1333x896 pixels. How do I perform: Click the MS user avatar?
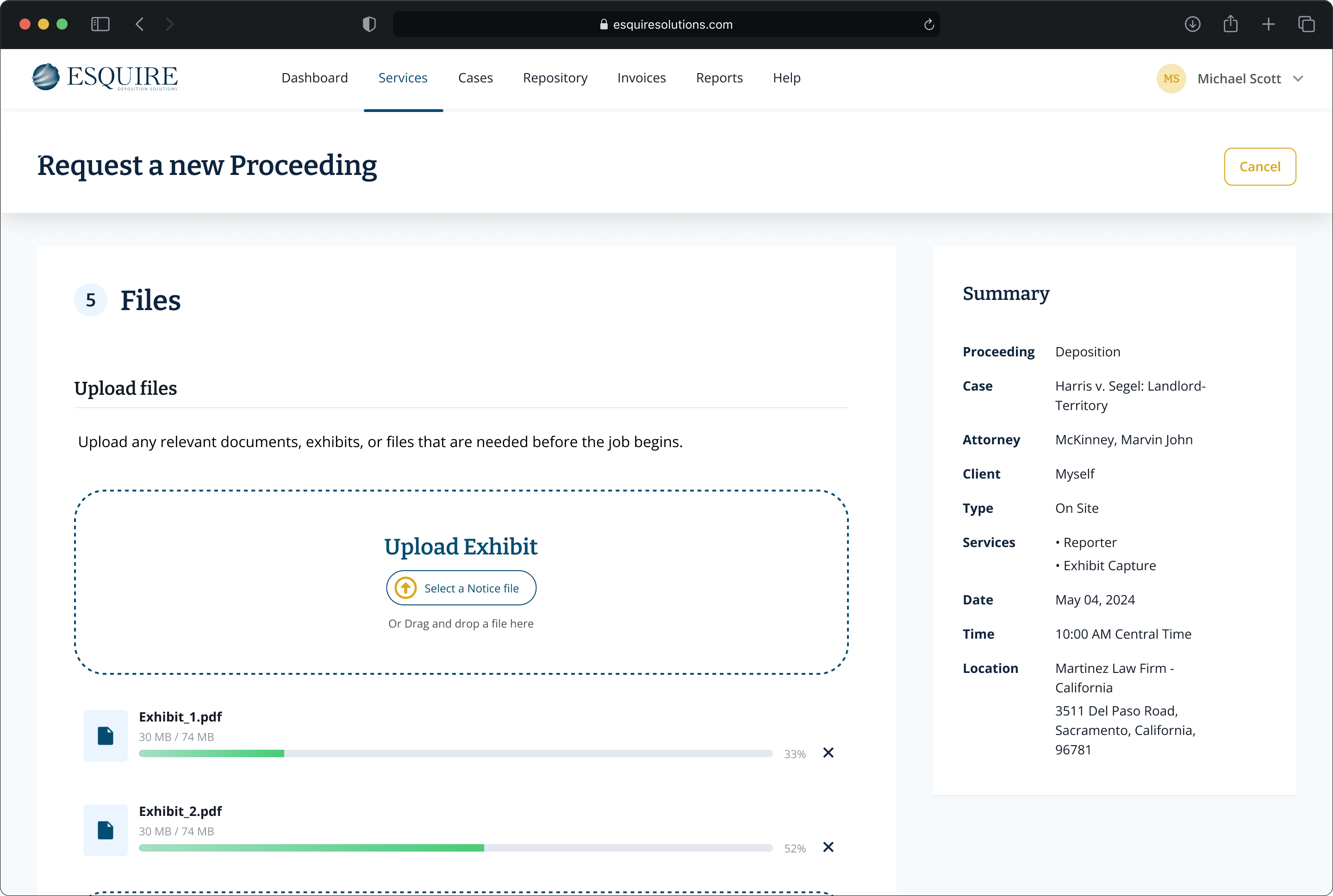click(x=1171, y=79)
